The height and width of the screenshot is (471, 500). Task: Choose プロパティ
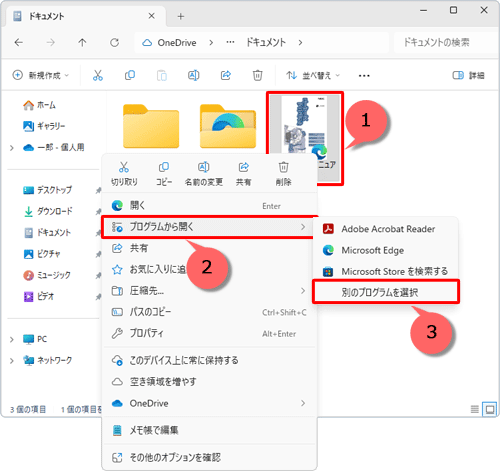click(209, 333)
